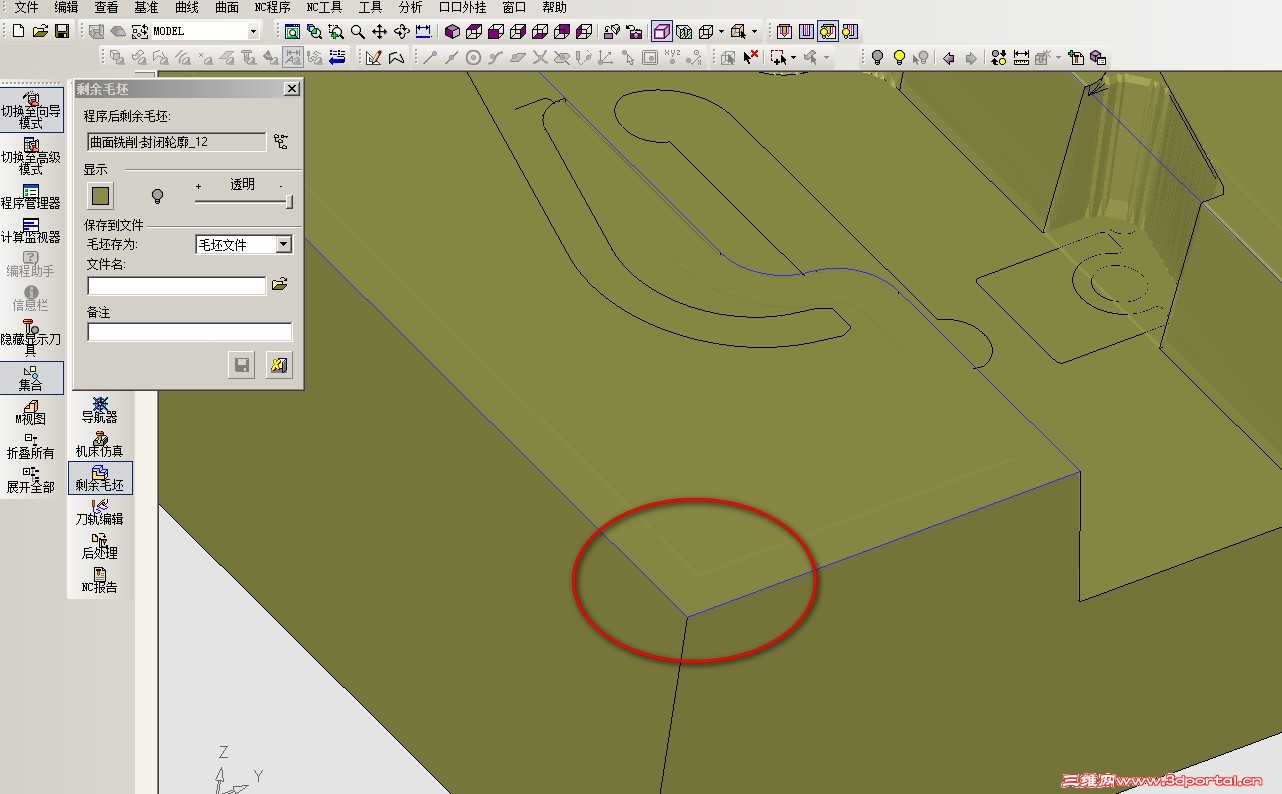Click the 备注 notes input field
The image size is (1282, 794).
pyautogui.click(x=190, y=332)
